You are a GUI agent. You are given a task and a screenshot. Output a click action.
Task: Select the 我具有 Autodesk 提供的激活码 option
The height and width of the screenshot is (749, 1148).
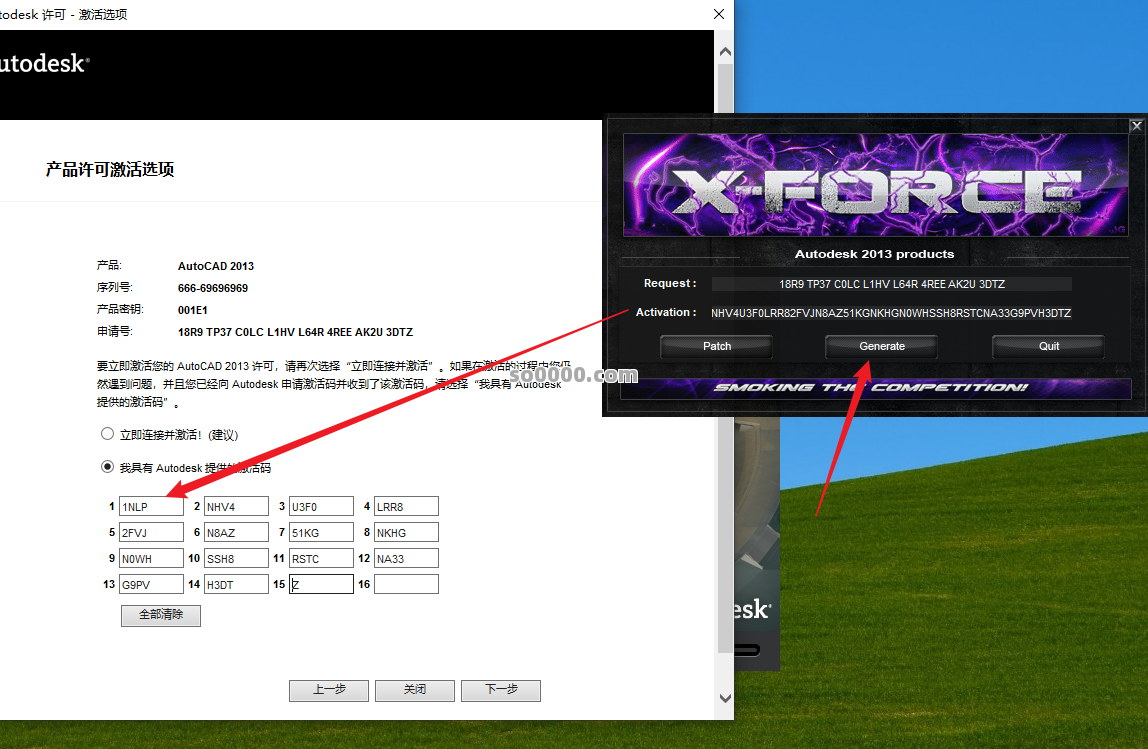coord(108,467)
